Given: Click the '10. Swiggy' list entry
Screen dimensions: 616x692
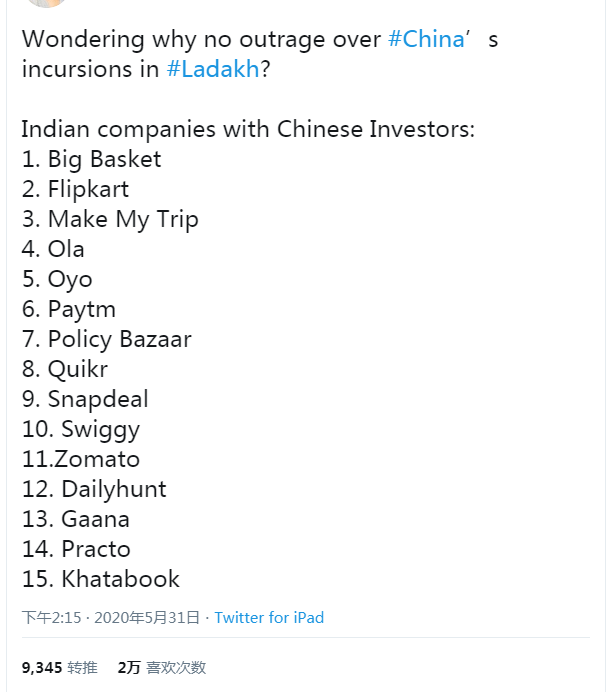Looking at the screenshot, I should click(81, 430).
